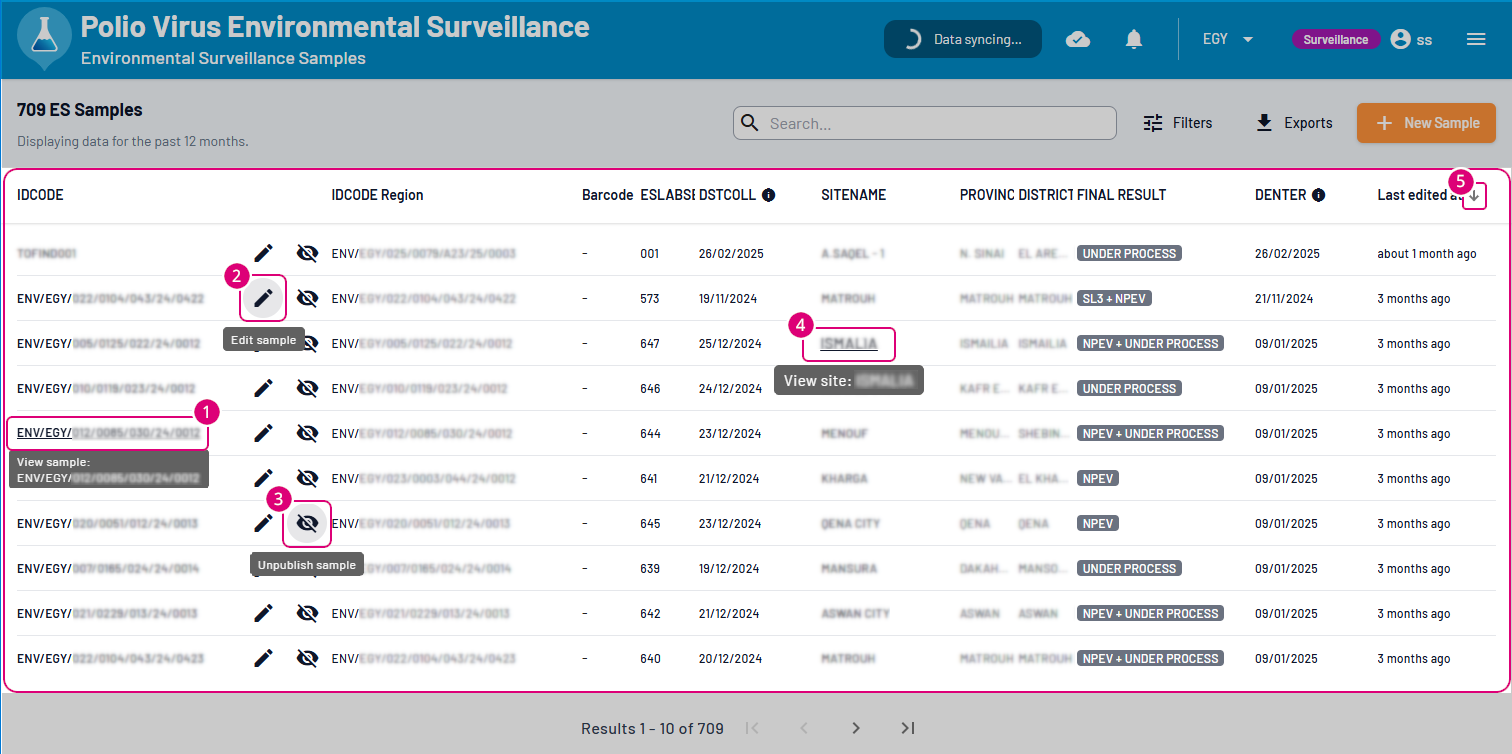Open the hamburger main menu
Viewport: 1512px width, 754px height.
(x=1476, y=39)
